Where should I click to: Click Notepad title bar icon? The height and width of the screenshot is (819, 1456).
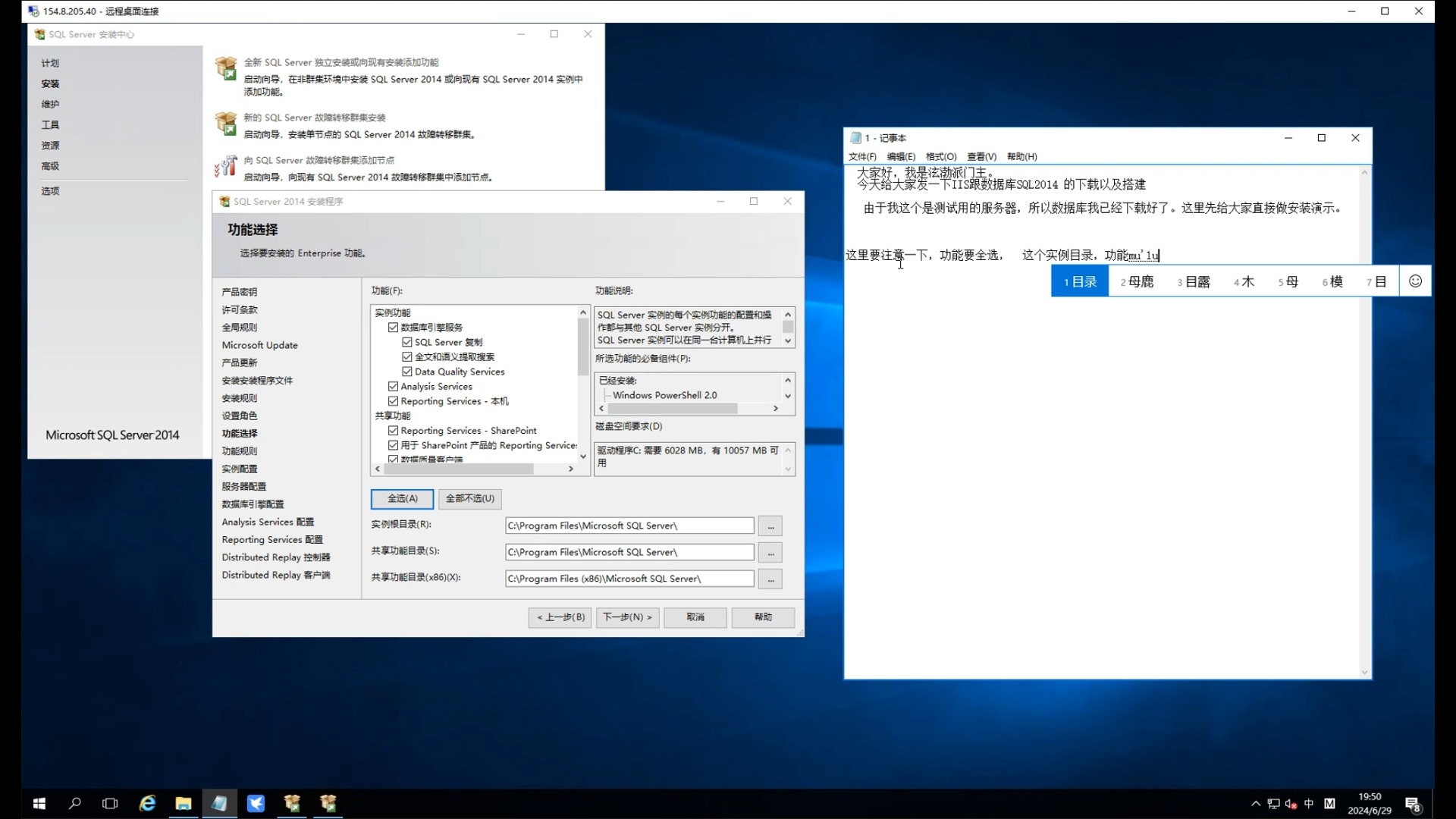click(x=856, y=138)
